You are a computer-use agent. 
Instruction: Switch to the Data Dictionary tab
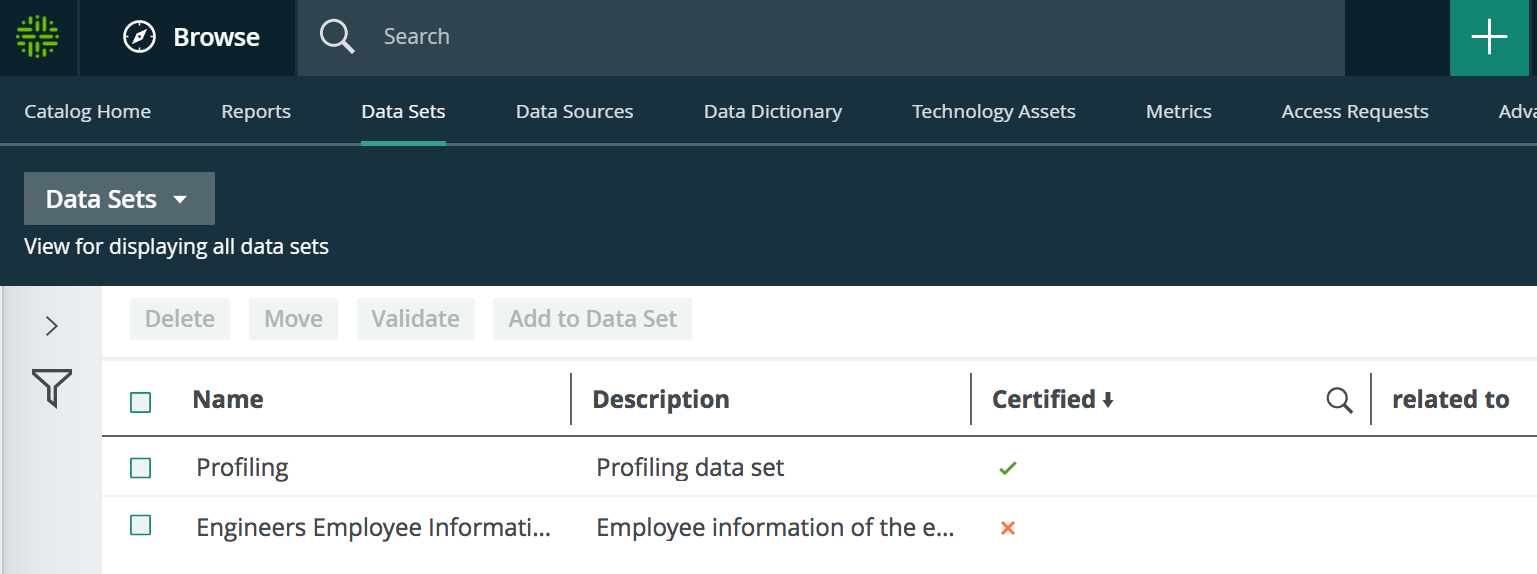click(772, 112)
